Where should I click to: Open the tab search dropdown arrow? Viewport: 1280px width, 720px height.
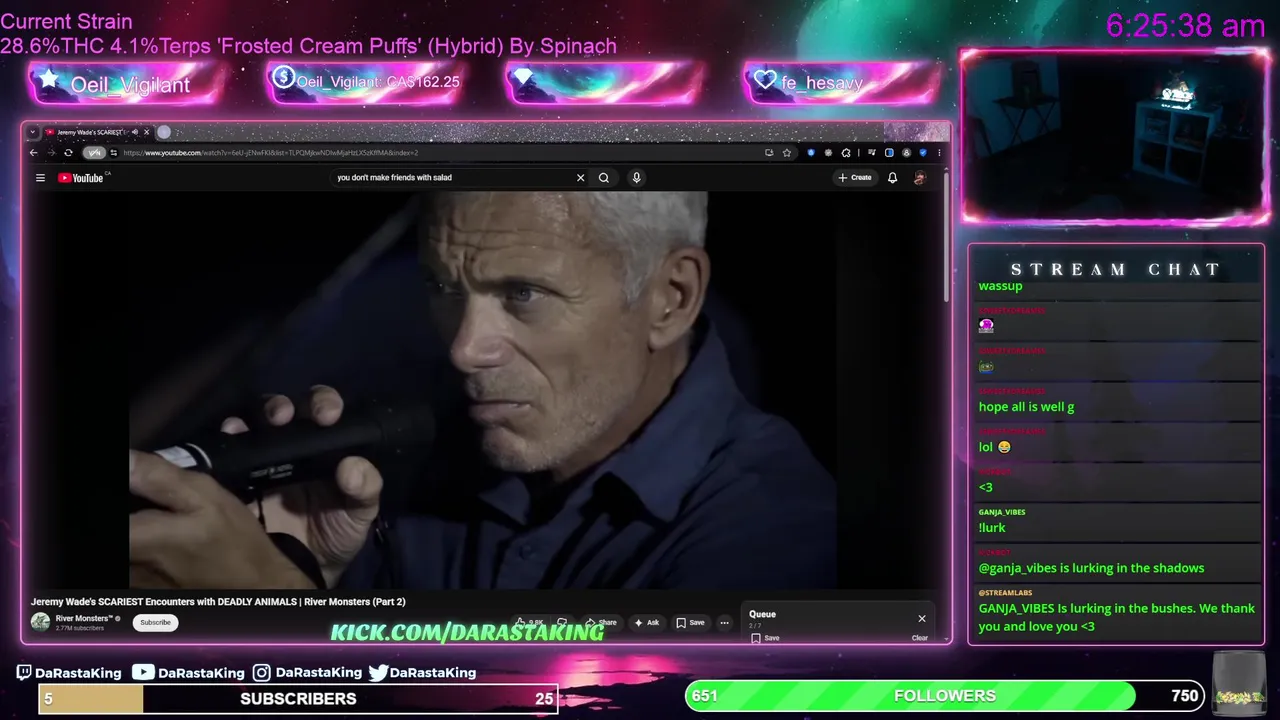point(32,132)
